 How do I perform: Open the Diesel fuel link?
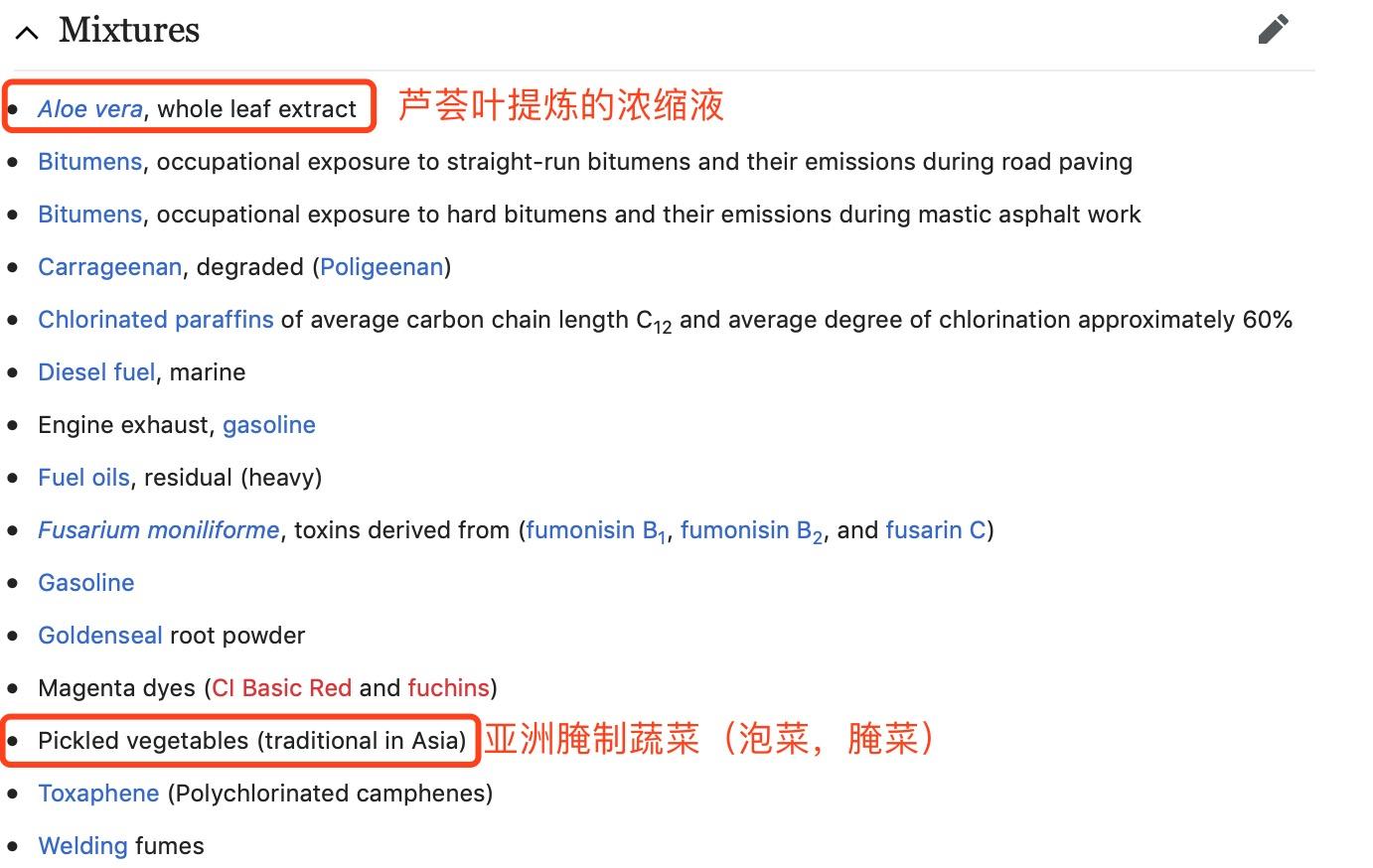pos(96,372)
